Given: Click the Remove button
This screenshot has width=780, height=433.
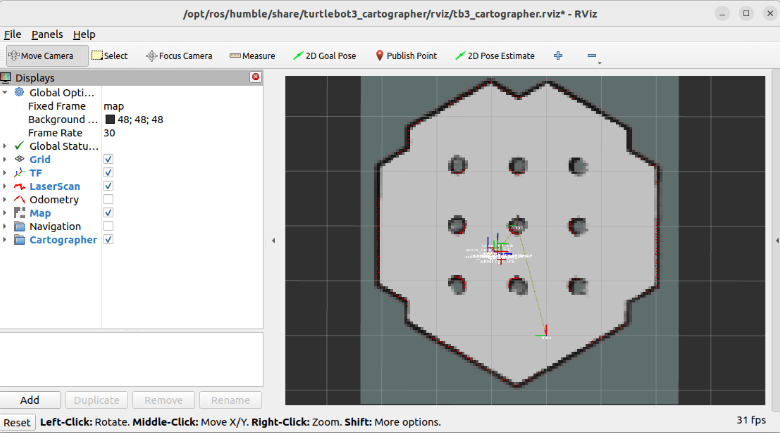Looking at the screenshot, I should tap(164, 400).
